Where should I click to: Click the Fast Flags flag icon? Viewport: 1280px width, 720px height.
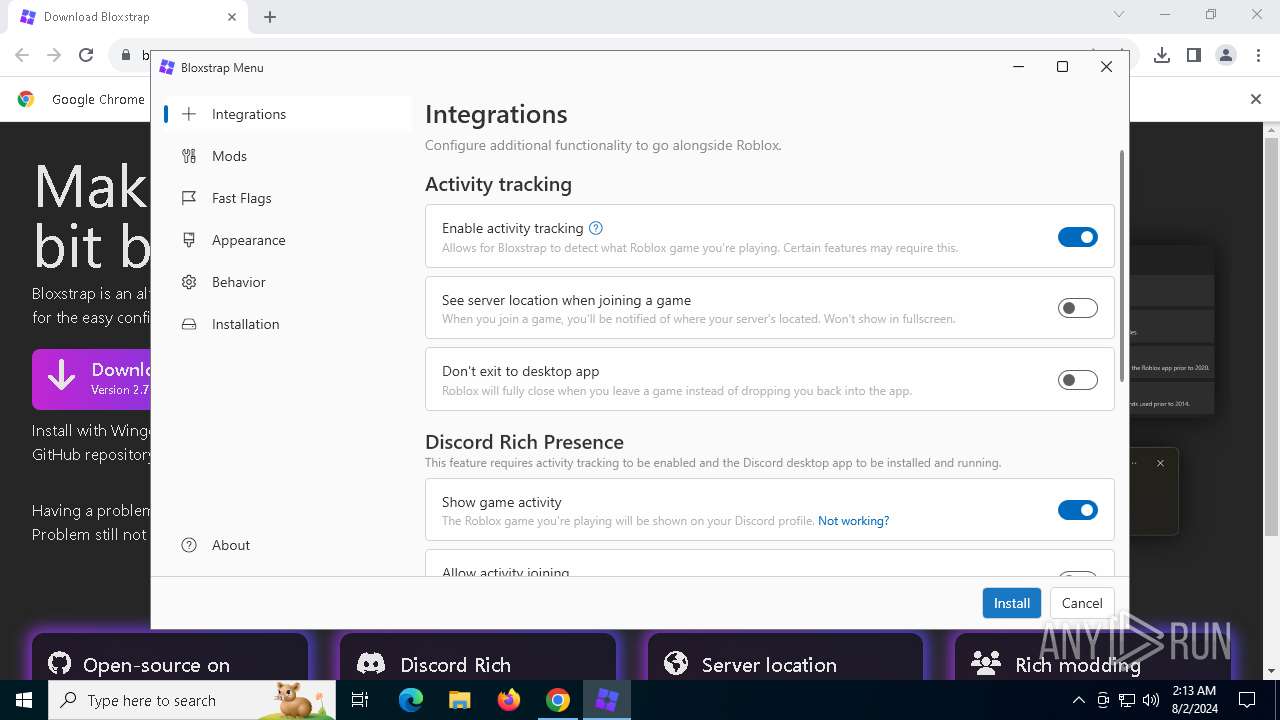[x=189, y=198]
